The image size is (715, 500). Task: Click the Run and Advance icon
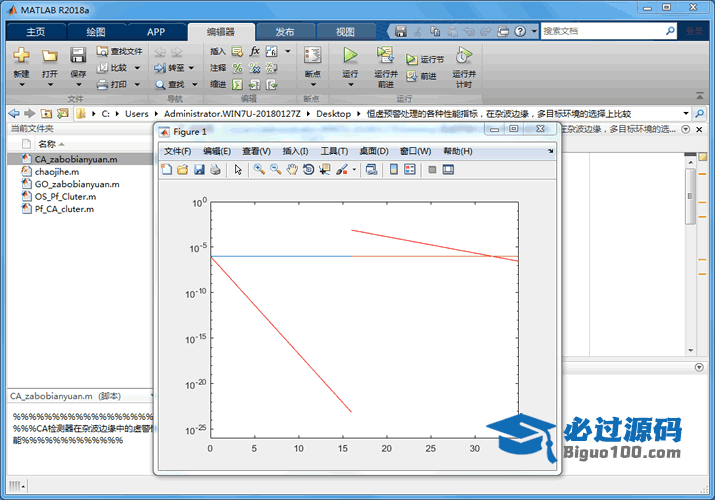pos(385,55)
